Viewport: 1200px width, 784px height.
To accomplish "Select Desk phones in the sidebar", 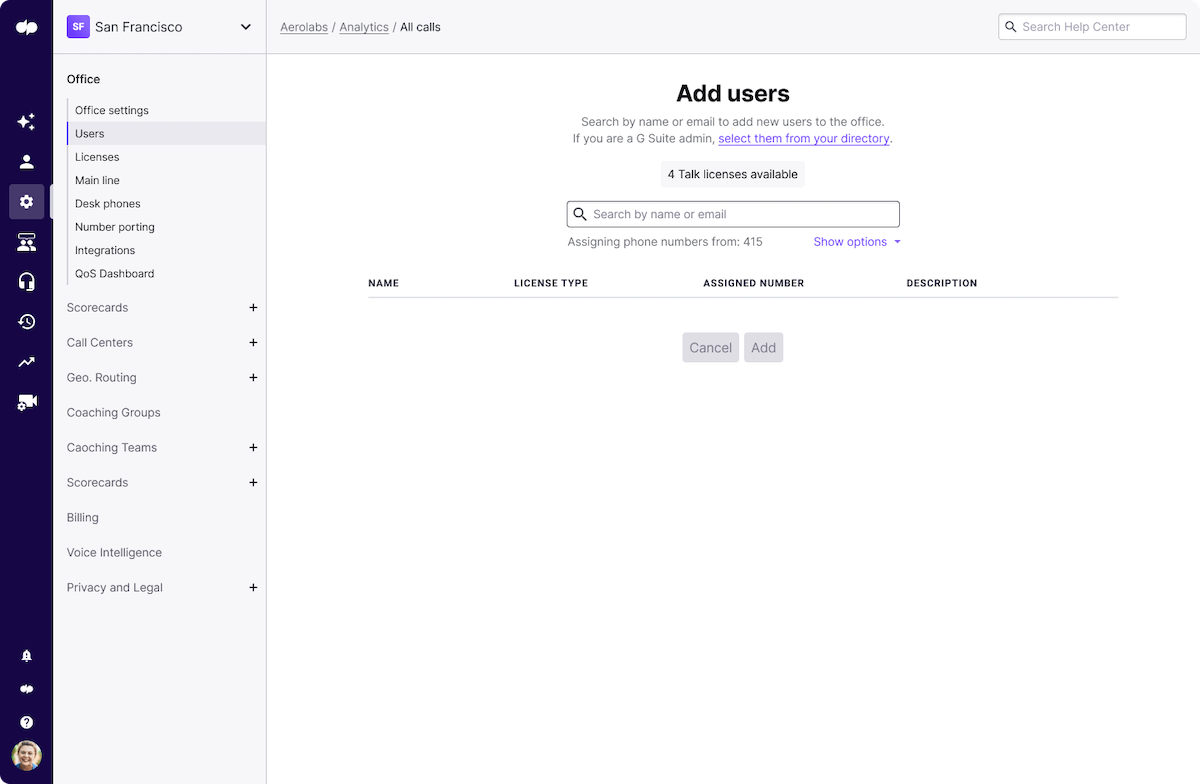I will (x=107, y=203).
